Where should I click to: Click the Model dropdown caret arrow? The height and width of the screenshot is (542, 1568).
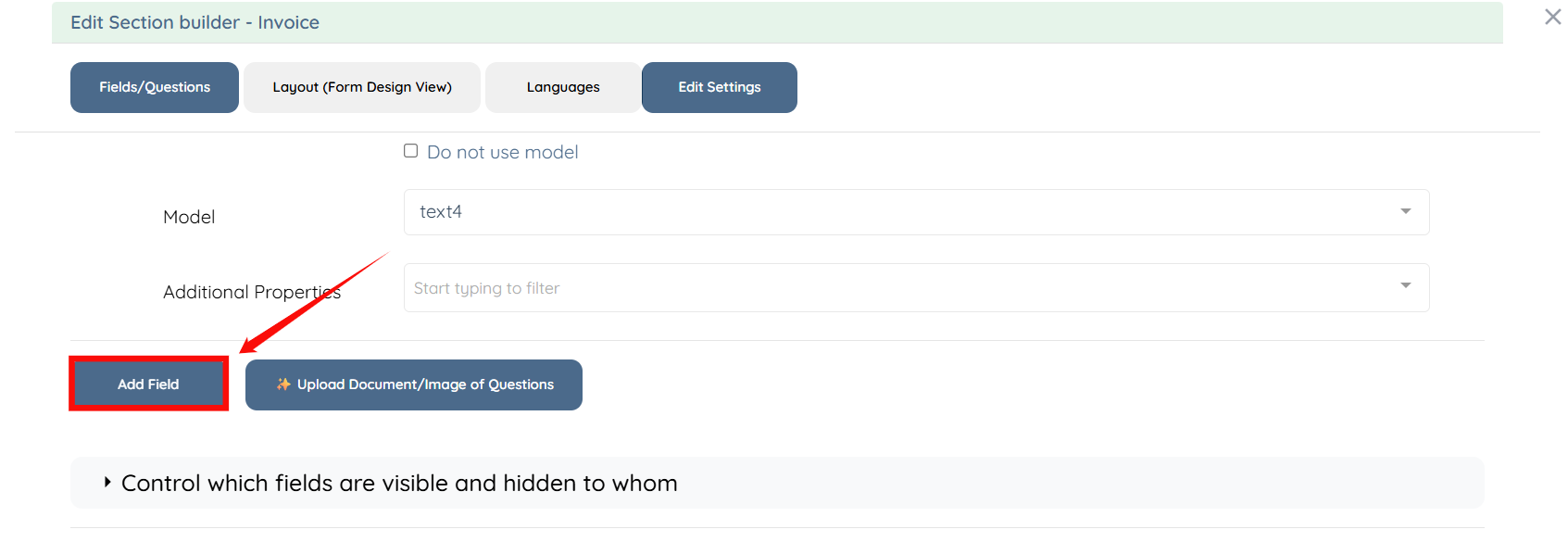coord(1405,211)
